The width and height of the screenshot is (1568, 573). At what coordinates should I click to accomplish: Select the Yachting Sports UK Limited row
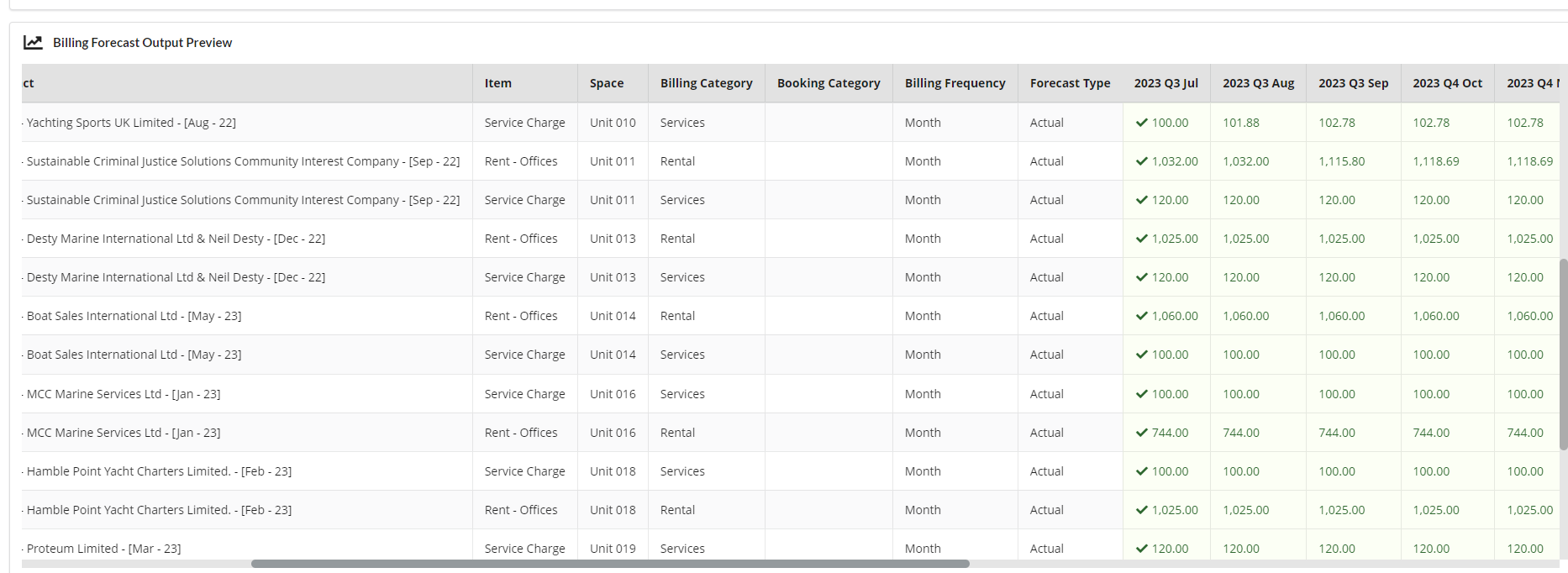[790, 123]
